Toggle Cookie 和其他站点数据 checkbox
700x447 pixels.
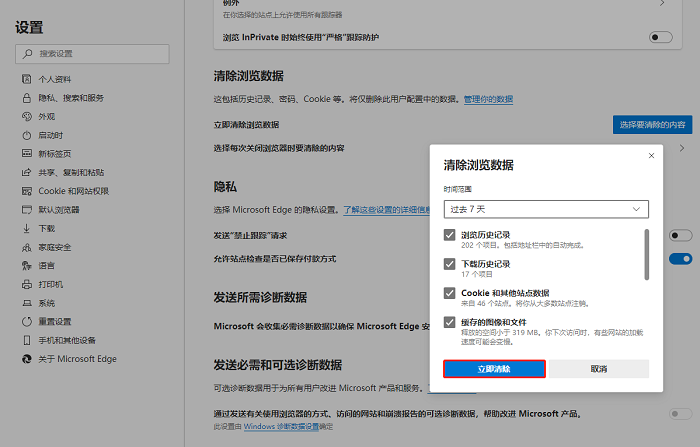click(450, 293)
